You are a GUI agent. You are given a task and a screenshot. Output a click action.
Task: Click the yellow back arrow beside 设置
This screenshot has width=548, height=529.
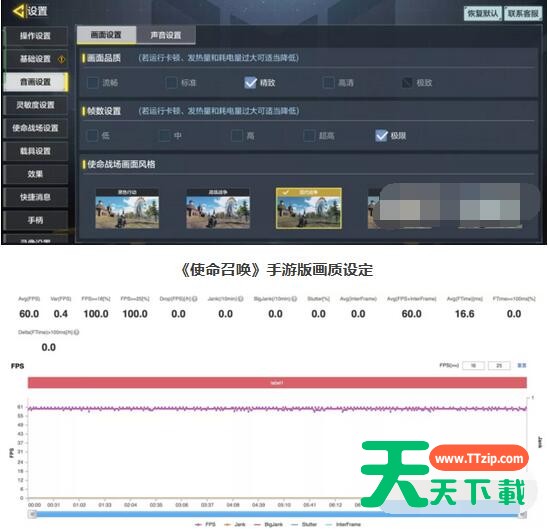click(18, 11)
